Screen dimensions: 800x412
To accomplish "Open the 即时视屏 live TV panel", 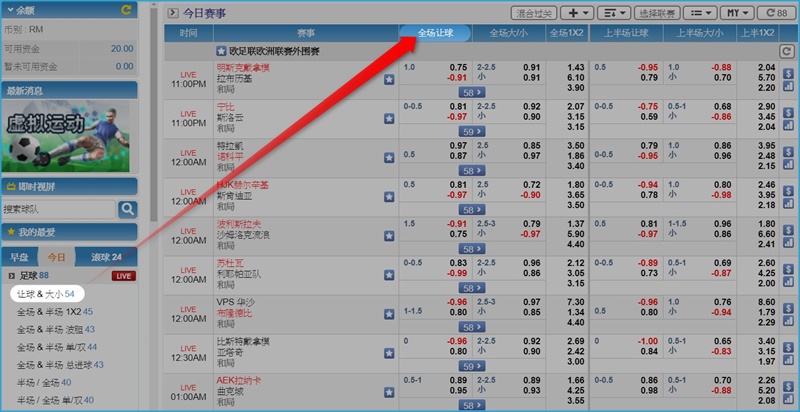I will 69,187.
